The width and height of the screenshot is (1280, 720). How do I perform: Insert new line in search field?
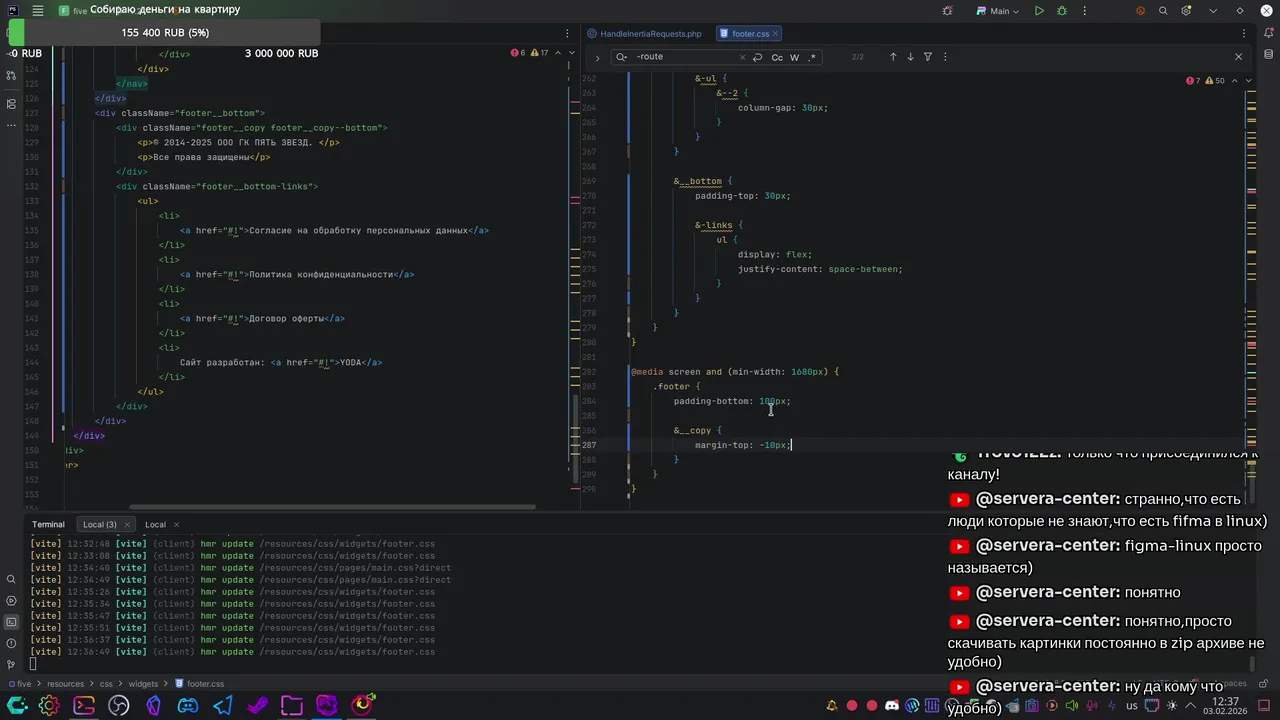tap(757, 57)
